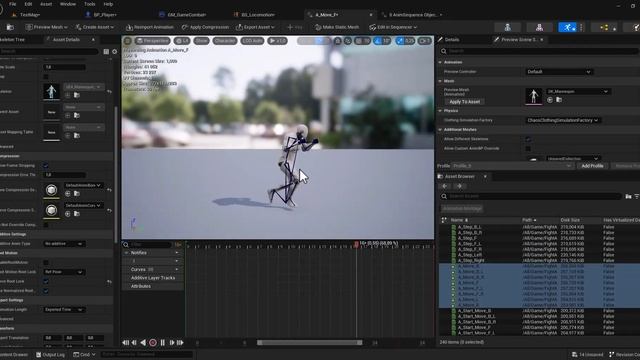The height and width of the screenshot is (360, 640).
Task: Play animation in reverse
Action: 143,343
